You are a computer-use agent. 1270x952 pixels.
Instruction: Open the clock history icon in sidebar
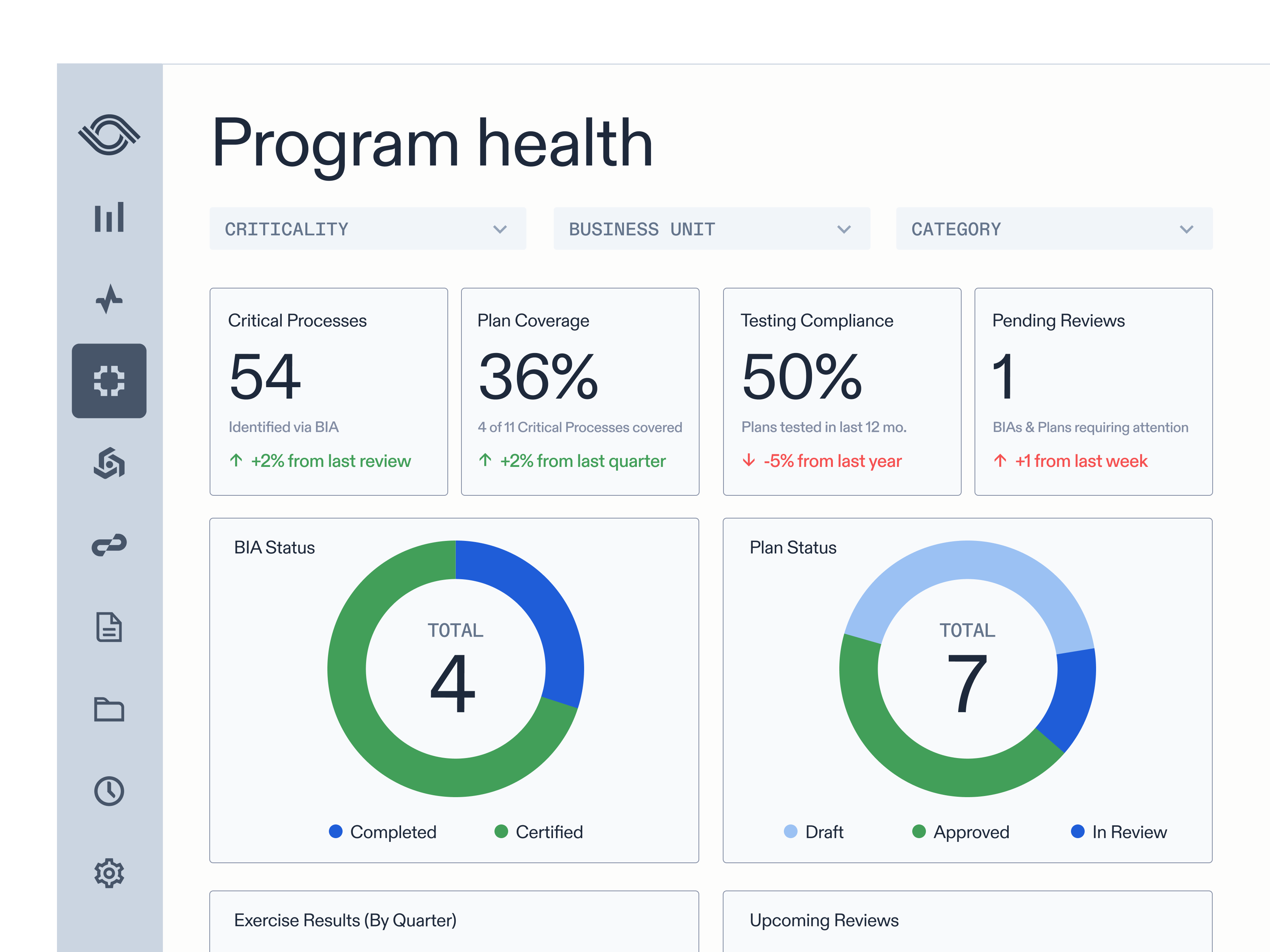tap(109, 791)
